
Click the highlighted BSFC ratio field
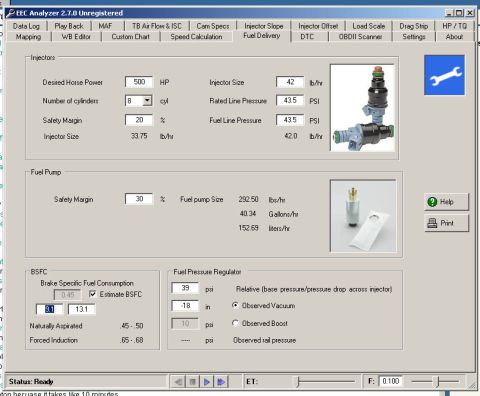(x=49, y=309)
